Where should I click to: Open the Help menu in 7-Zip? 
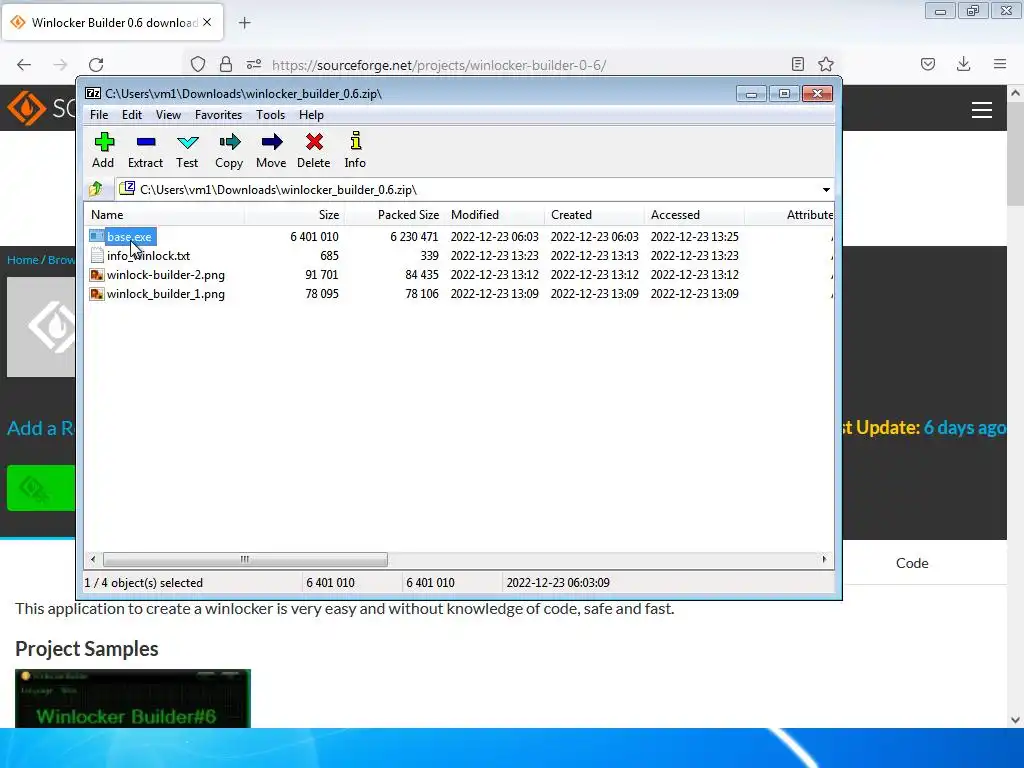tap(312, 115)
